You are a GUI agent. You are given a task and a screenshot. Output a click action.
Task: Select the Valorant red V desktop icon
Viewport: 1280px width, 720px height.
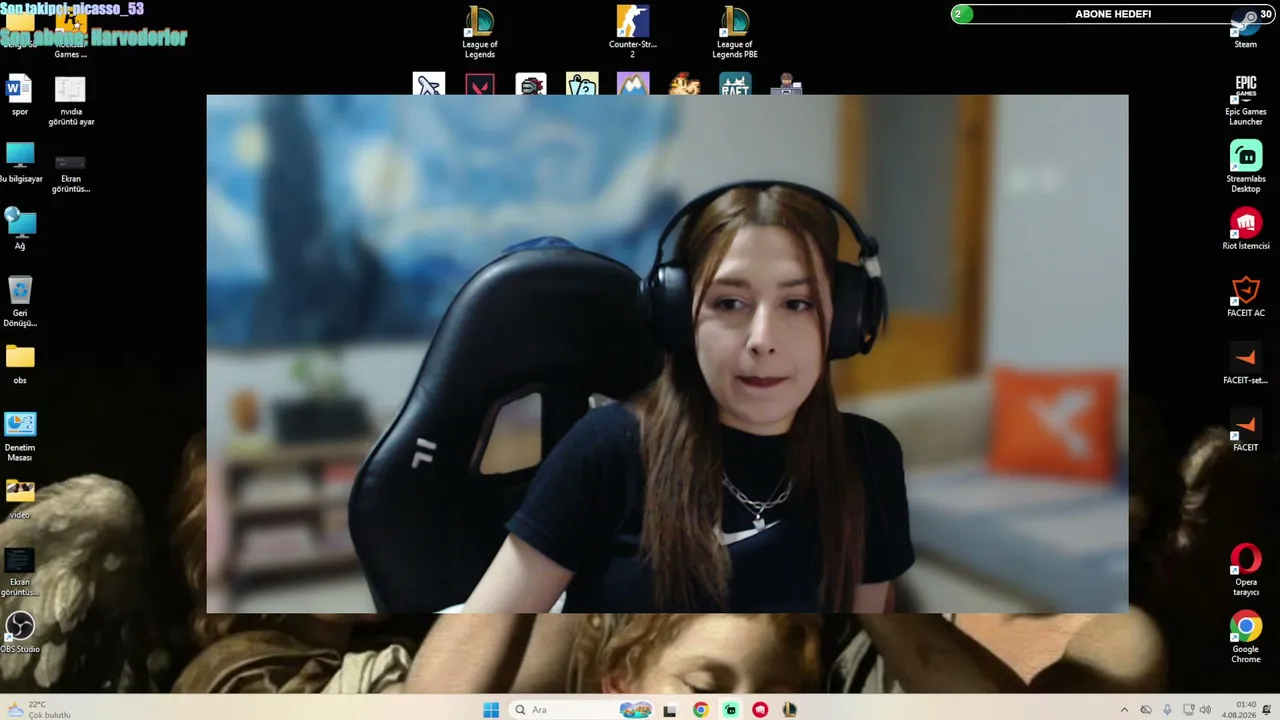pyautogui.click(x=480, y=84)
